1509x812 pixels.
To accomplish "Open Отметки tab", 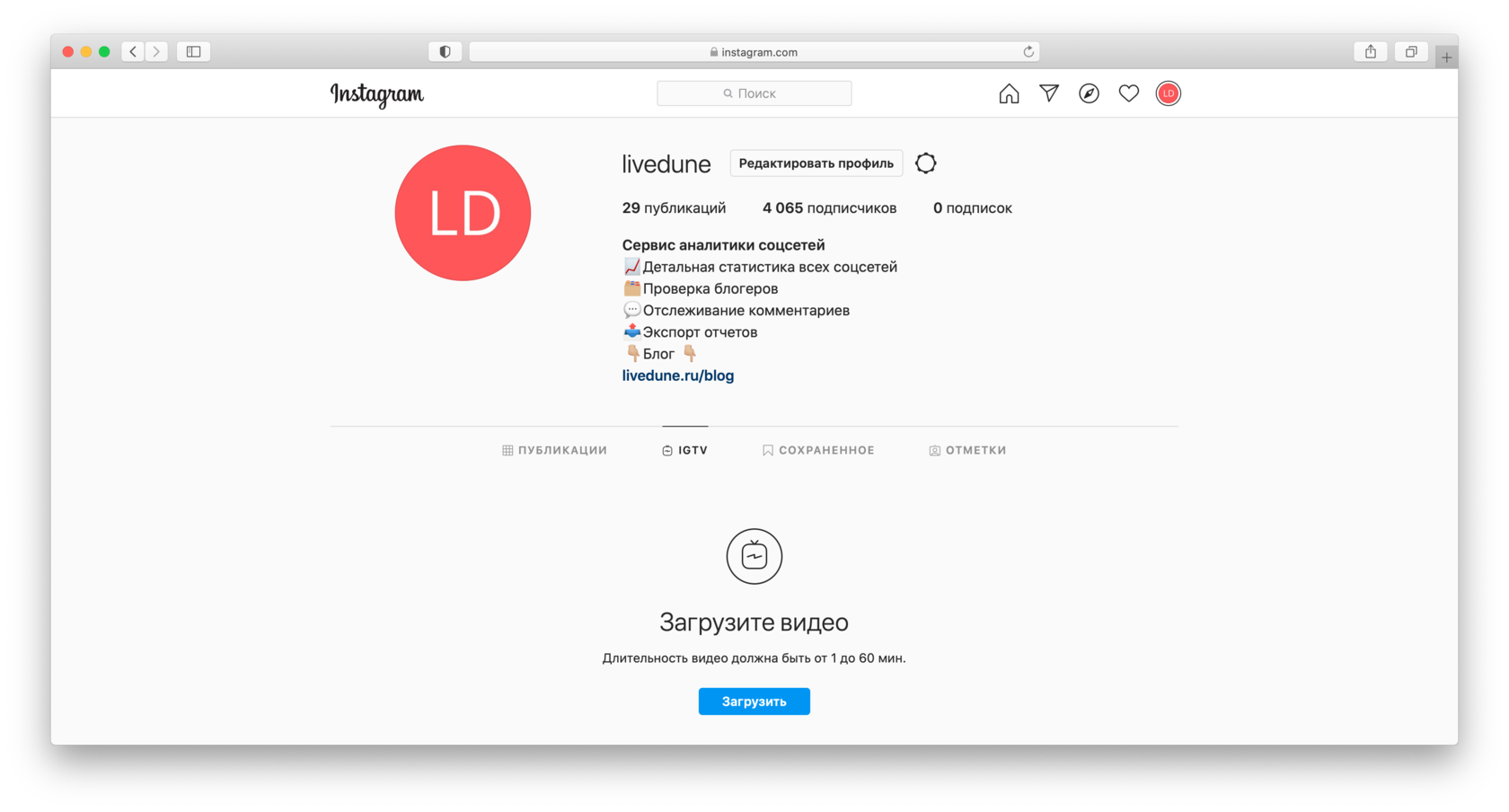I will 967,450.
